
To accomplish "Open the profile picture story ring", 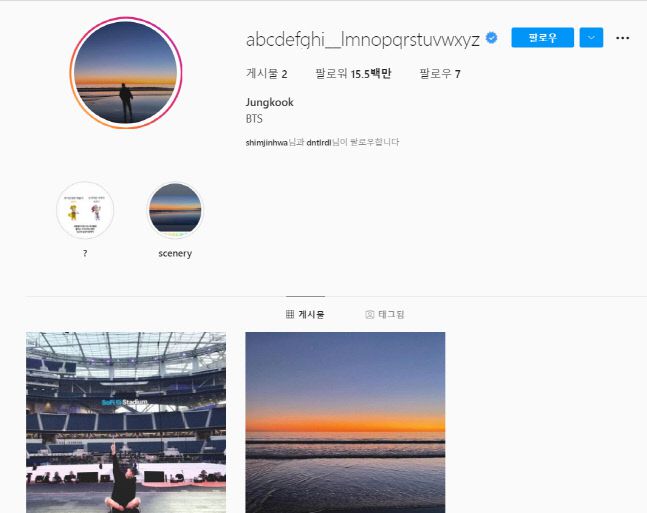I will click(x=126, y=73).
